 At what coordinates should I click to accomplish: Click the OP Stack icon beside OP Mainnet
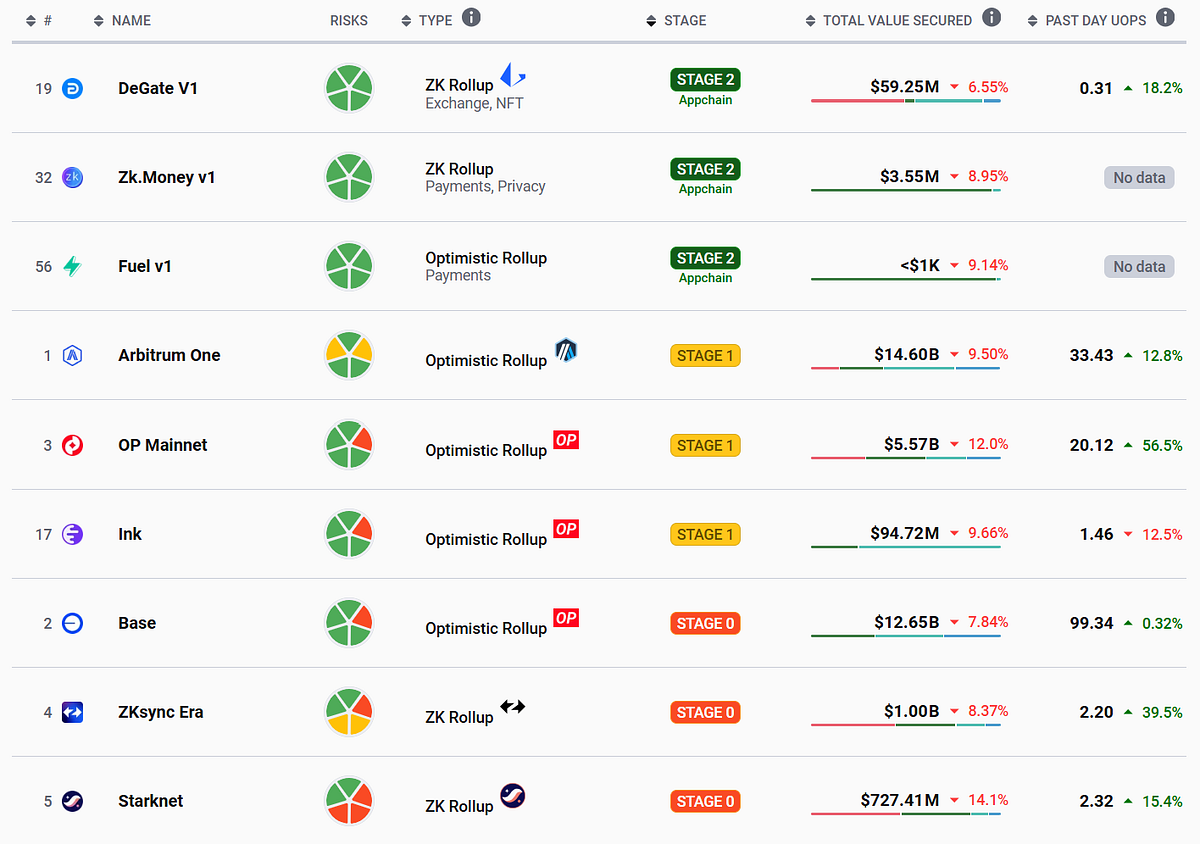566,439
